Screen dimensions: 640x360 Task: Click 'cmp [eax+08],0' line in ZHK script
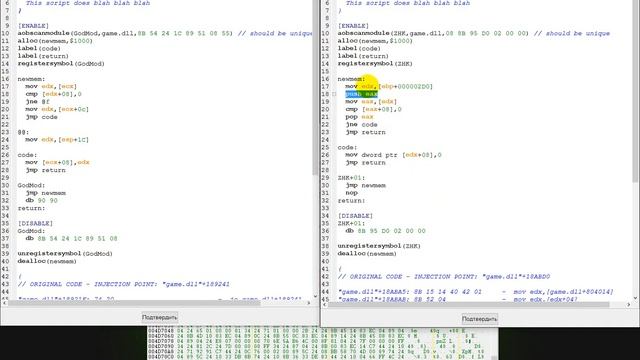tap(373, 109)
